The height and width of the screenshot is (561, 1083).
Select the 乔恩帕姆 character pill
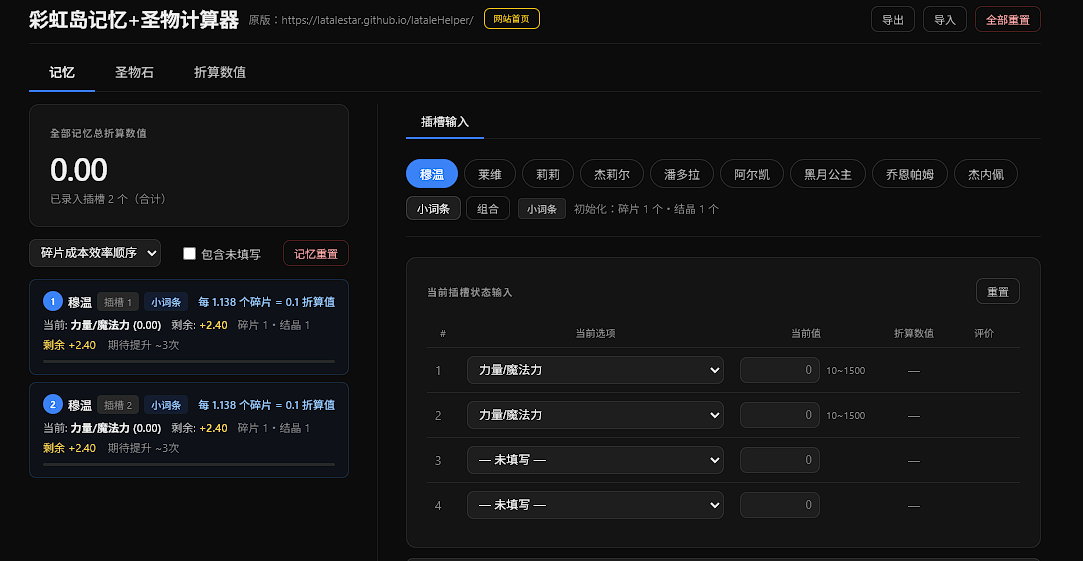coord(910,174)
